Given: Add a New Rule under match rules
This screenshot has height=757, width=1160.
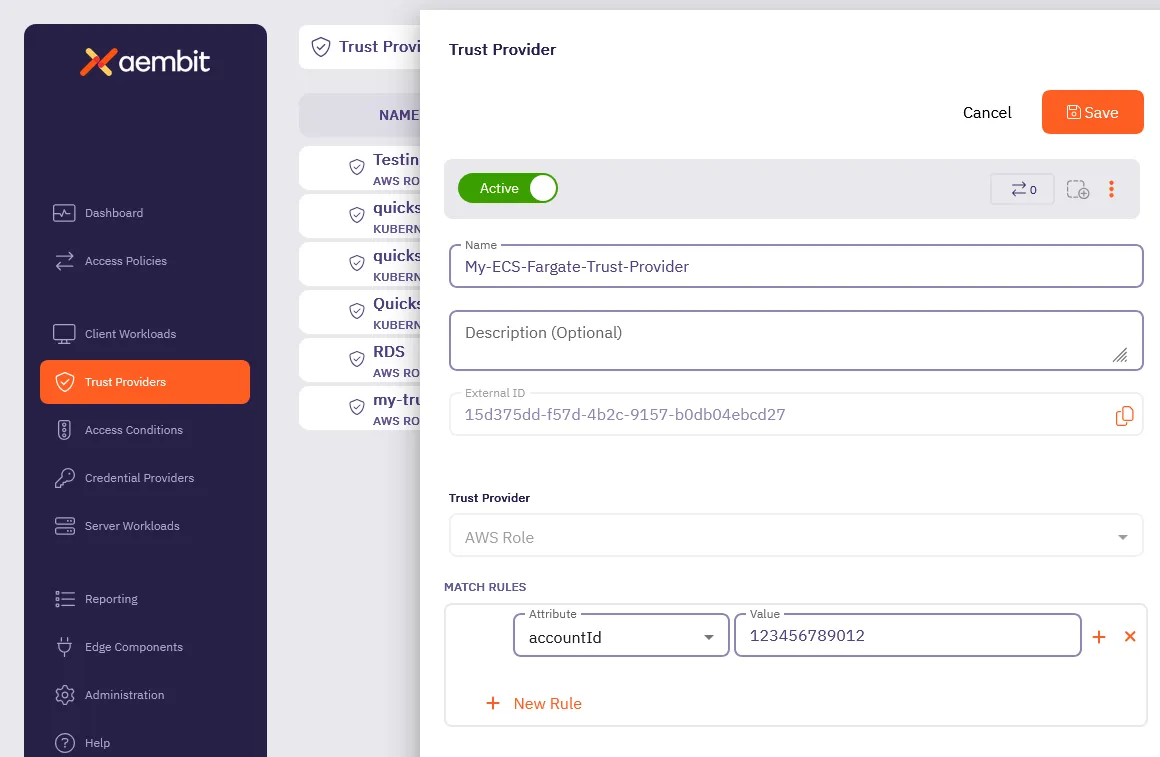Looking at the screenshot, I should 534,703.
